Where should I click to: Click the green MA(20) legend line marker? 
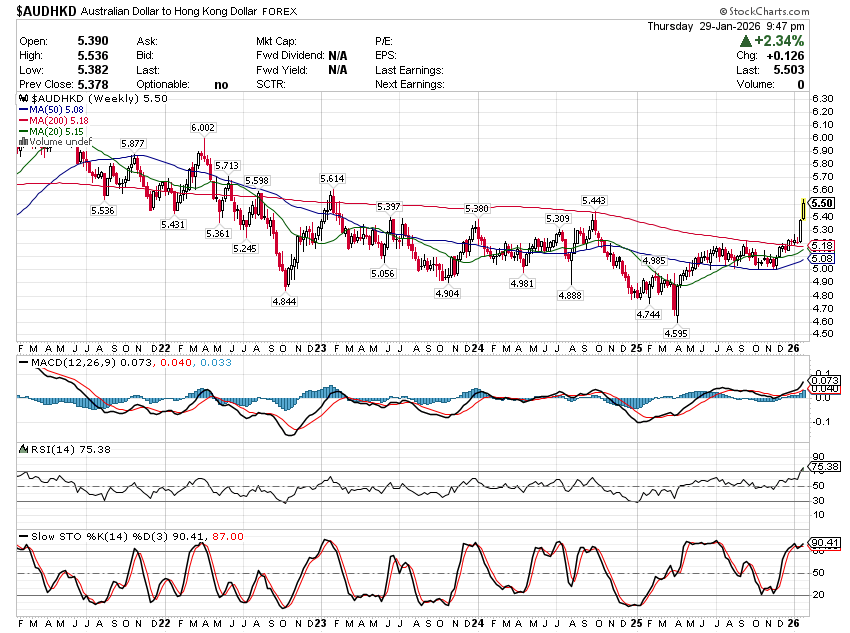click(23, 132)
